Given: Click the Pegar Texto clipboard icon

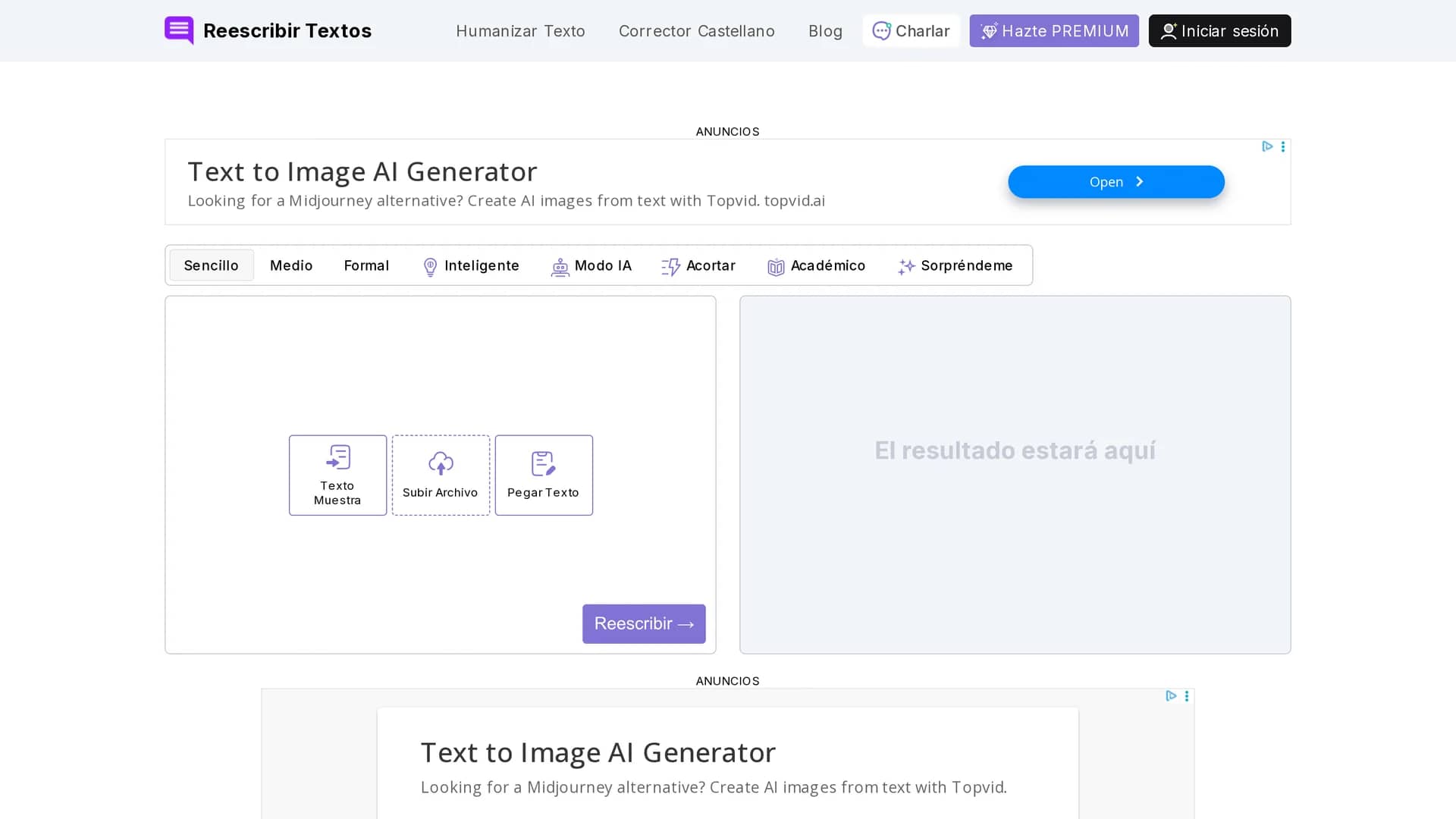Looking at the screenshot, I should click(544, 463).
